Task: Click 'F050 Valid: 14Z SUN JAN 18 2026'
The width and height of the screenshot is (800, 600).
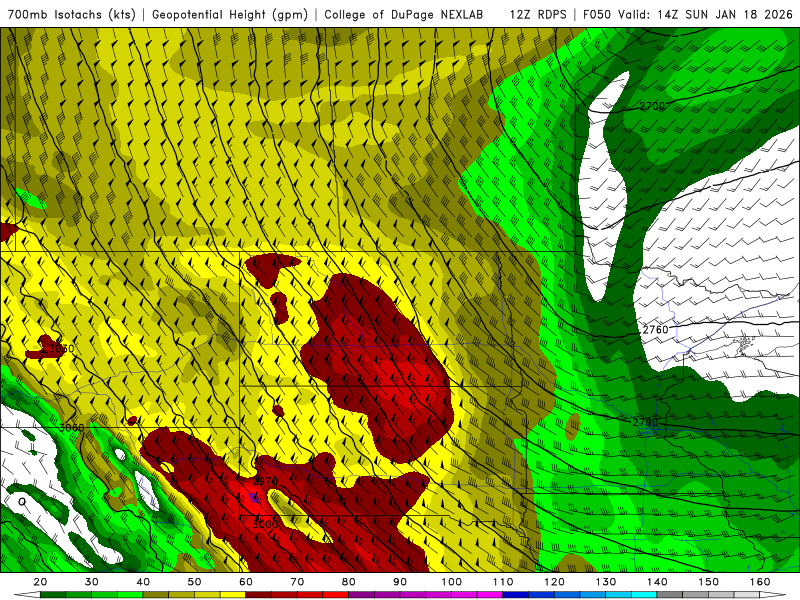Action: click(x=687, y=14)
